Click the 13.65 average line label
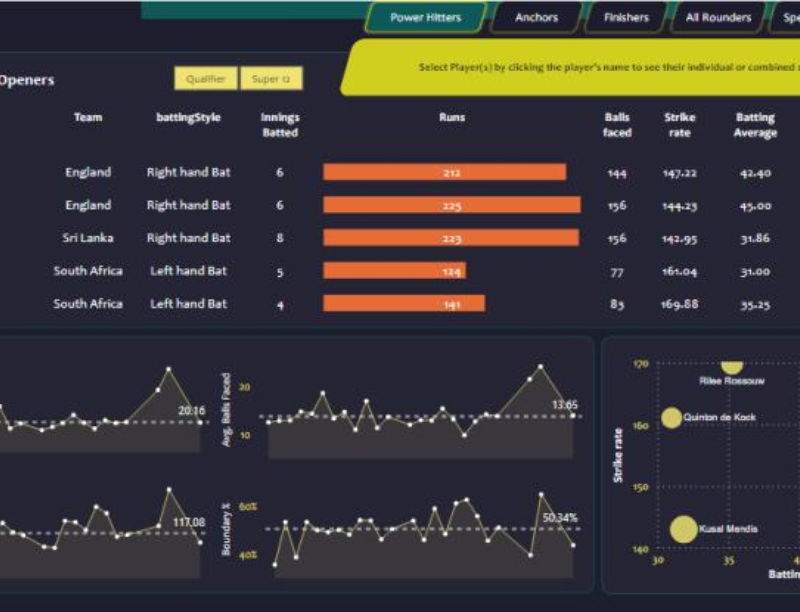Screen dimensions: 800x612 (x=565, y=405)
